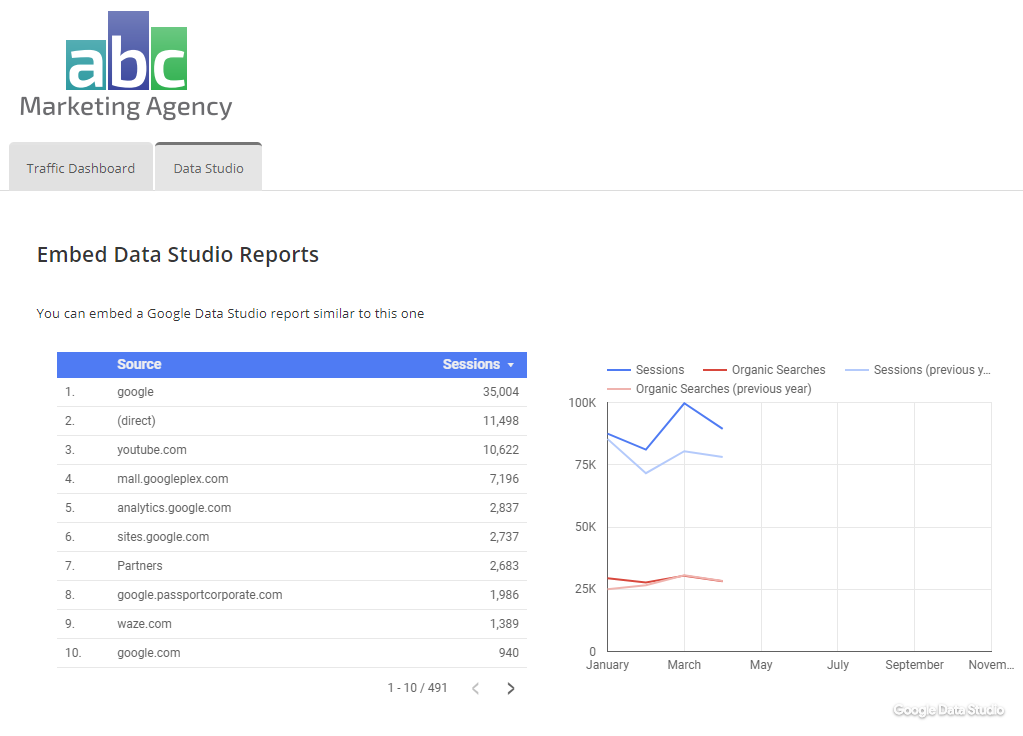Go to next page of table results
1023x736 pixels.
click(511, 688)
